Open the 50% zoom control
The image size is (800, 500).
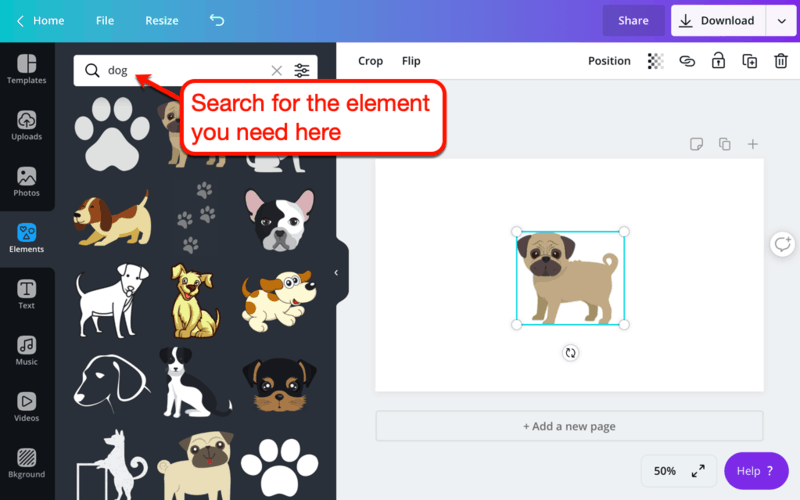665,471
